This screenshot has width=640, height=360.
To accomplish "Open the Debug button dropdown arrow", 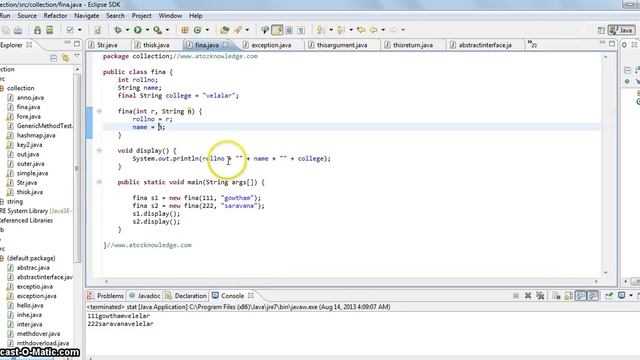I will [x=127, y=30].
